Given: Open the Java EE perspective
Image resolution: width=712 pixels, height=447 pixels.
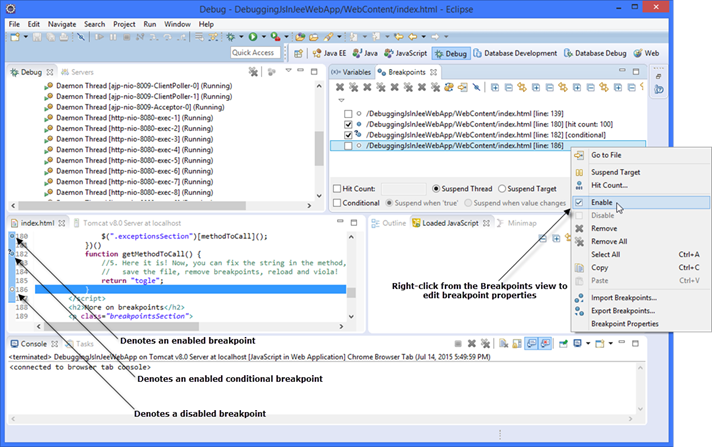Looking at the screenshot, I should point(330,53).
